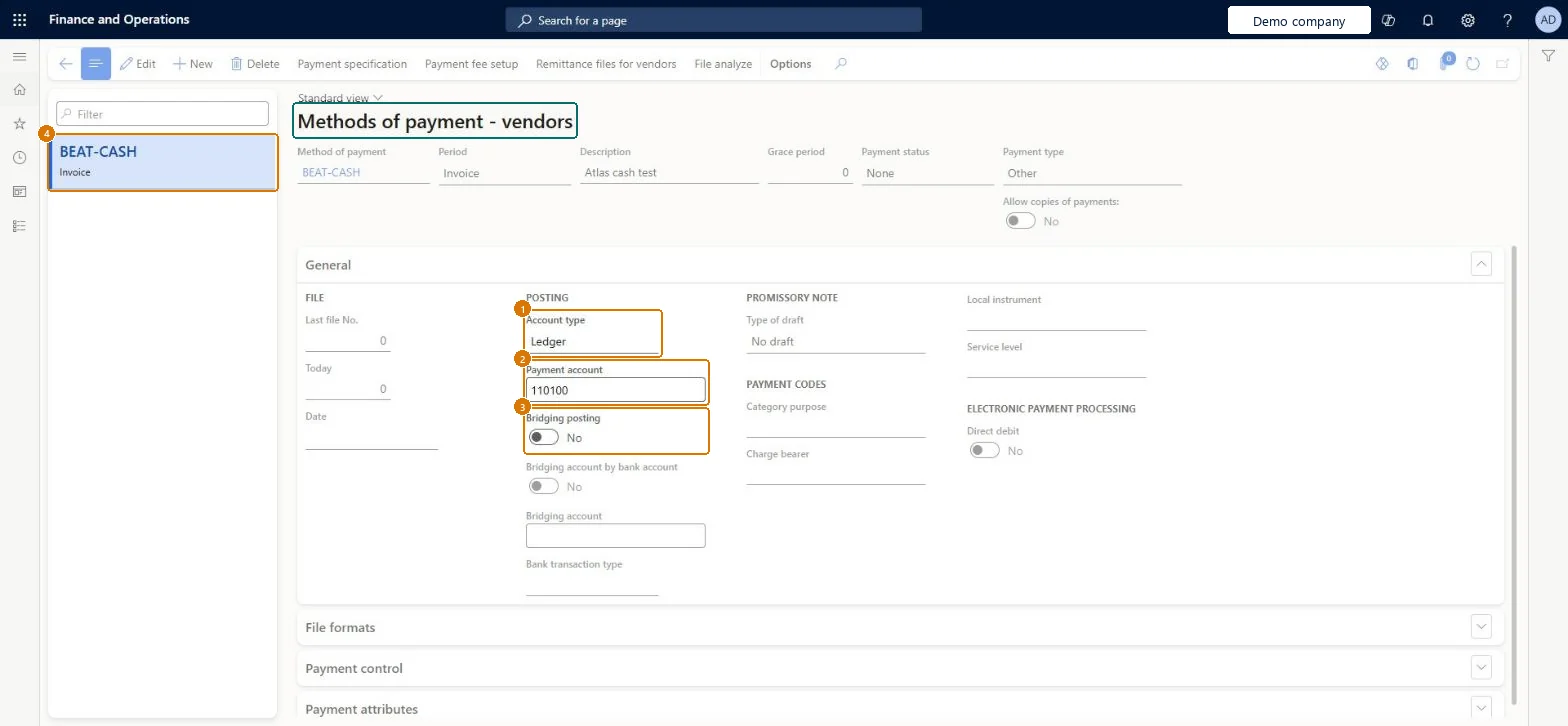
Task: Open the form in a new window
Action: point(1502,64)
